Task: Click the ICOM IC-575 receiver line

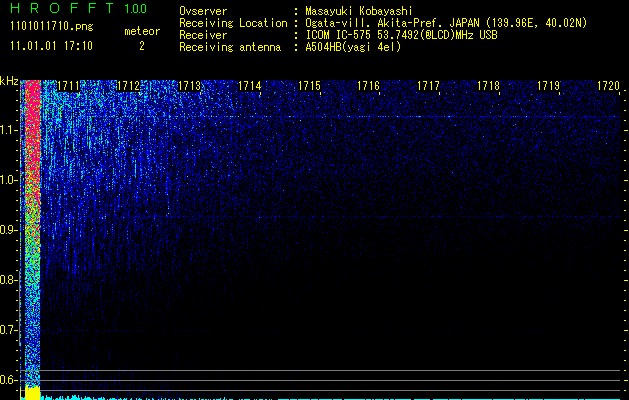Action: click(401, 35)
